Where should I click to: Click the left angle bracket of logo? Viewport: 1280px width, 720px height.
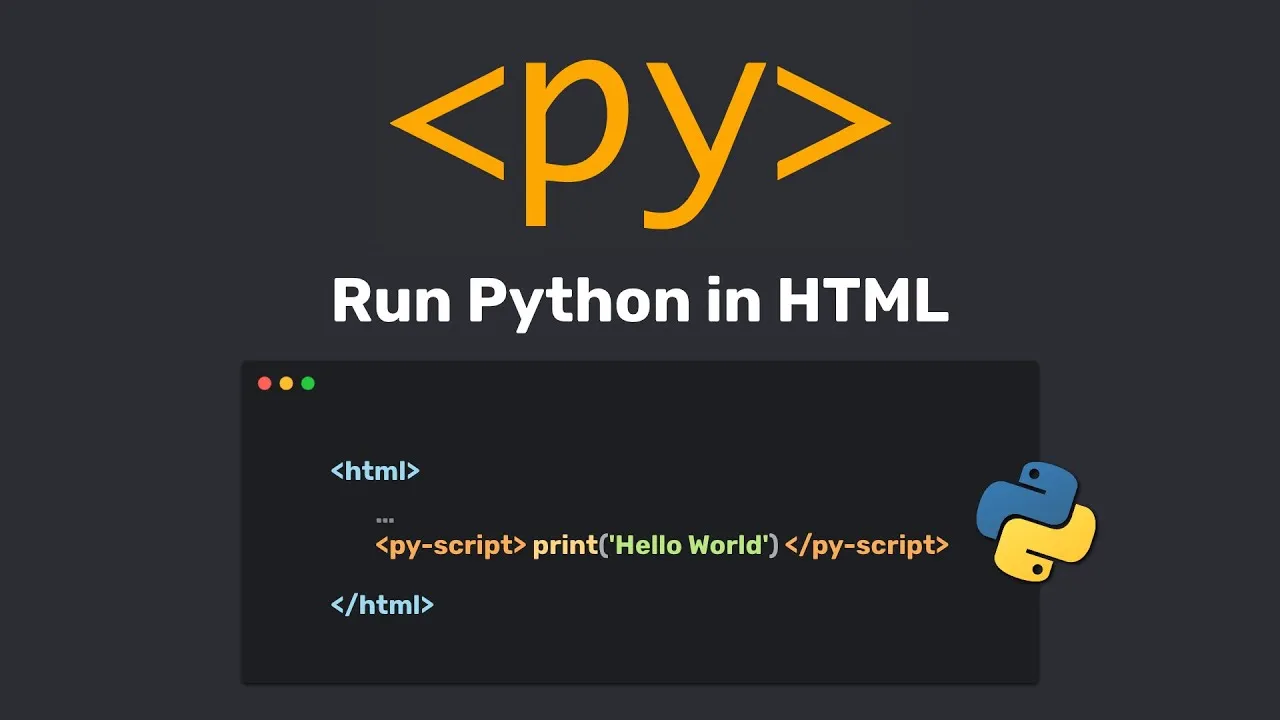pyautogui.click(x=447, y=123)
